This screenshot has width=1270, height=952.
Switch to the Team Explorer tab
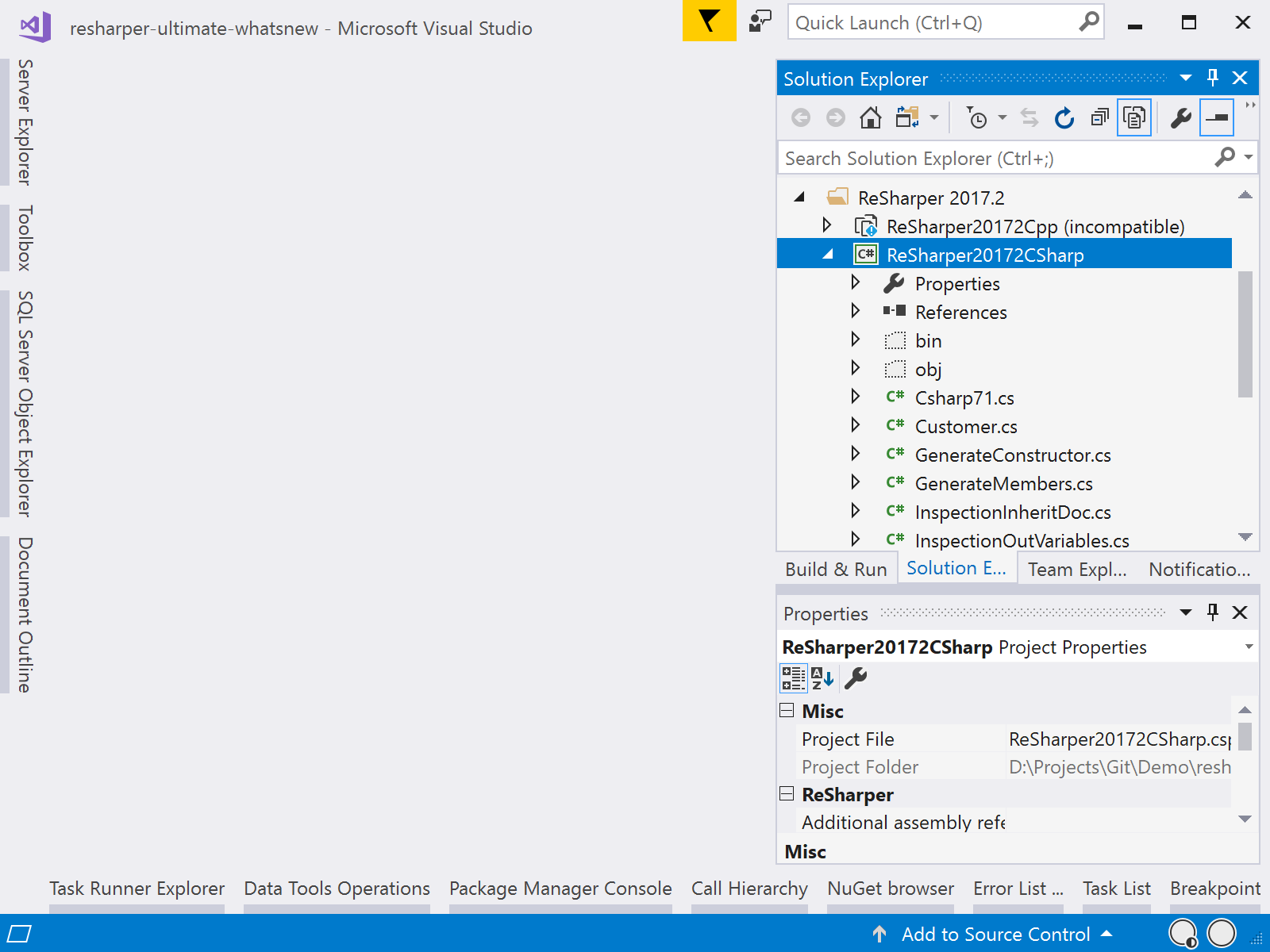click(x=1077, y=570)
